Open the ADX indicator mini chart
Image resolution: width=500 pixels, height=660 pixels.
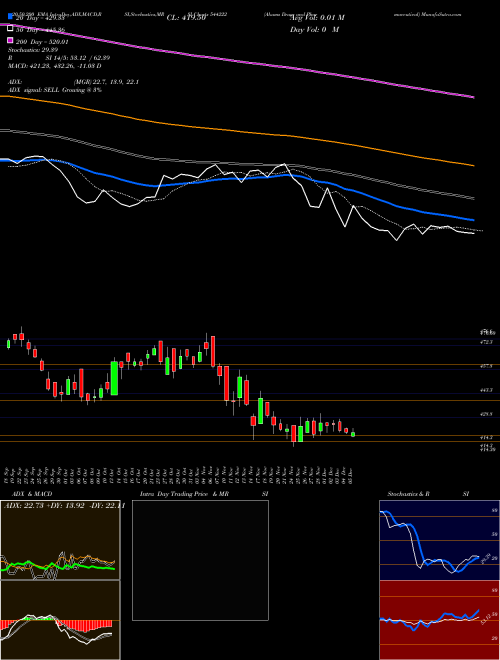tap(60, 540)
